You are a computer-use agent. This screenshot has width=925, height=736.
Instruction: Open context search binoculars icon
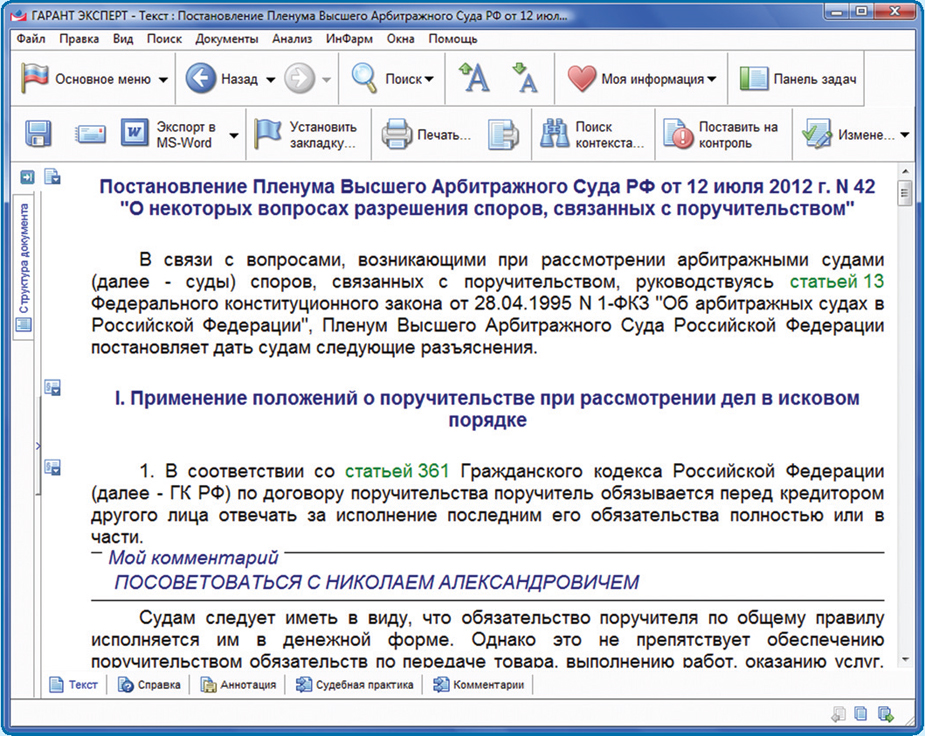(592, 134)
